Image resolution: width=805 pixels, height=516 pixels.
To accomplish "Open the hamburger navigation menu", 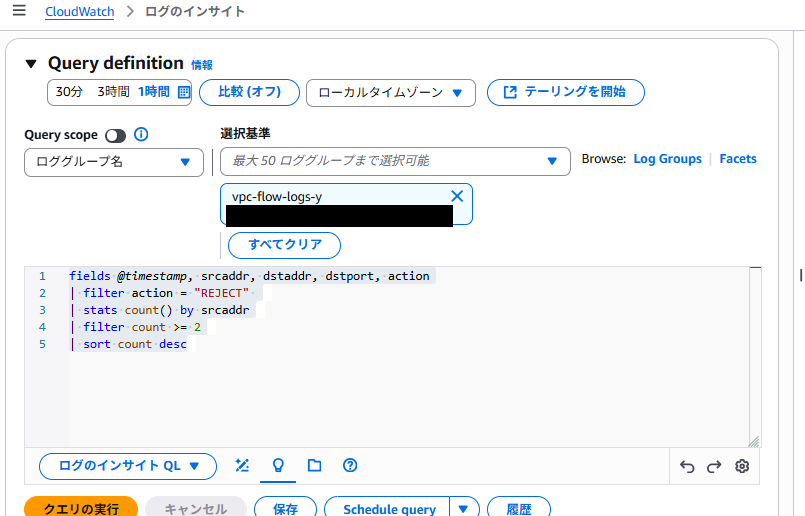I will coord(19,11).
